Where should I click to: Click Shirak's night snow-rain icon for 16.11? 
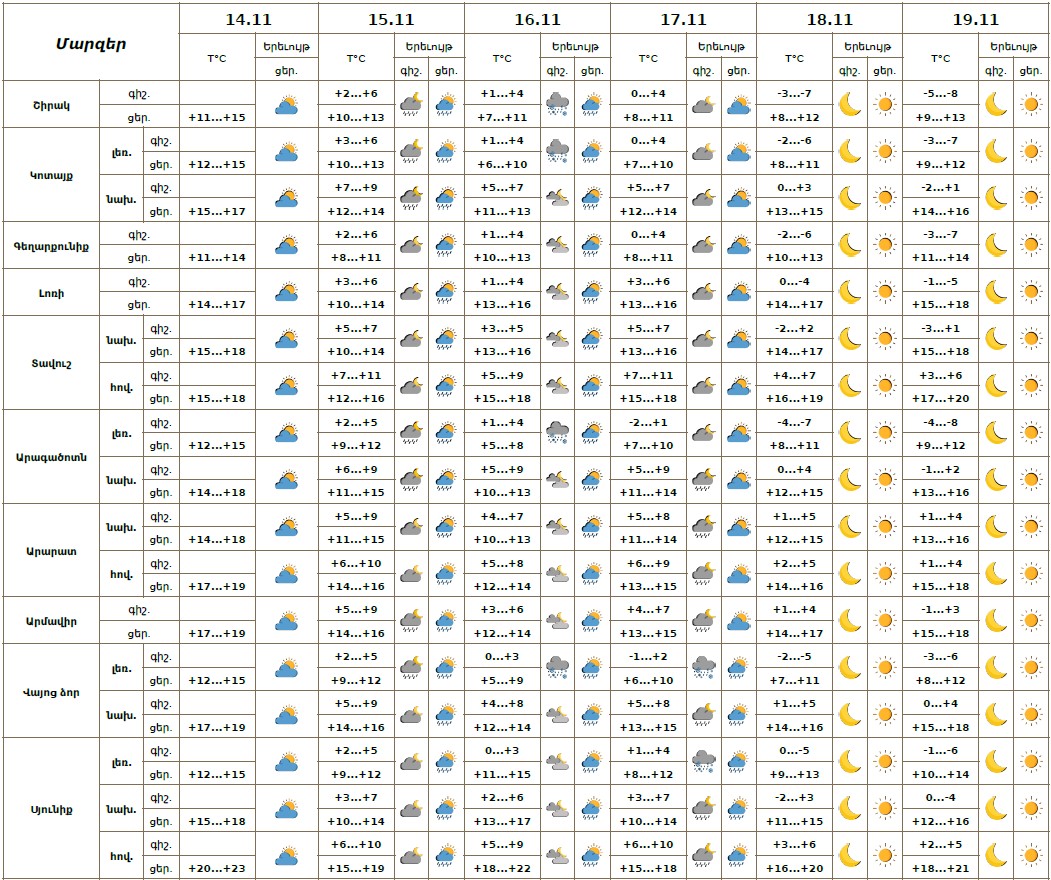click(557, 104)
